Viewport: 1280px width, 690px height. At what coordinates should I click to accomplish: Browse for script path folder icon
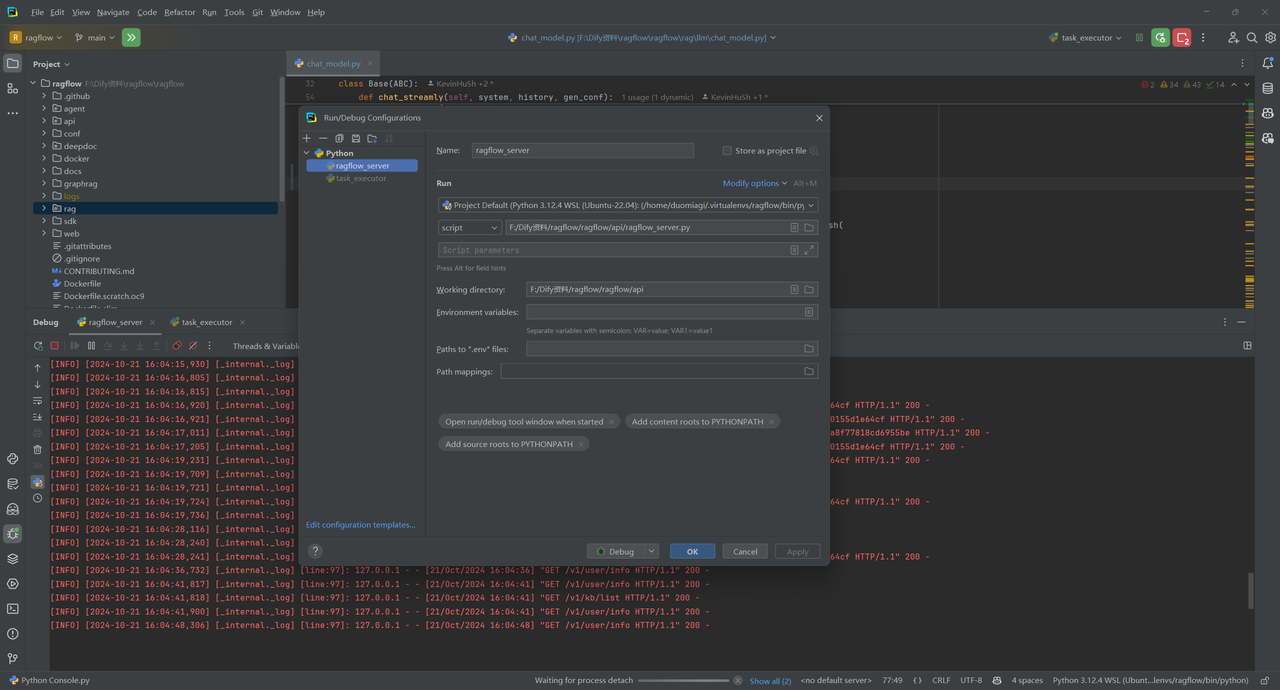(x=809, y=228)
